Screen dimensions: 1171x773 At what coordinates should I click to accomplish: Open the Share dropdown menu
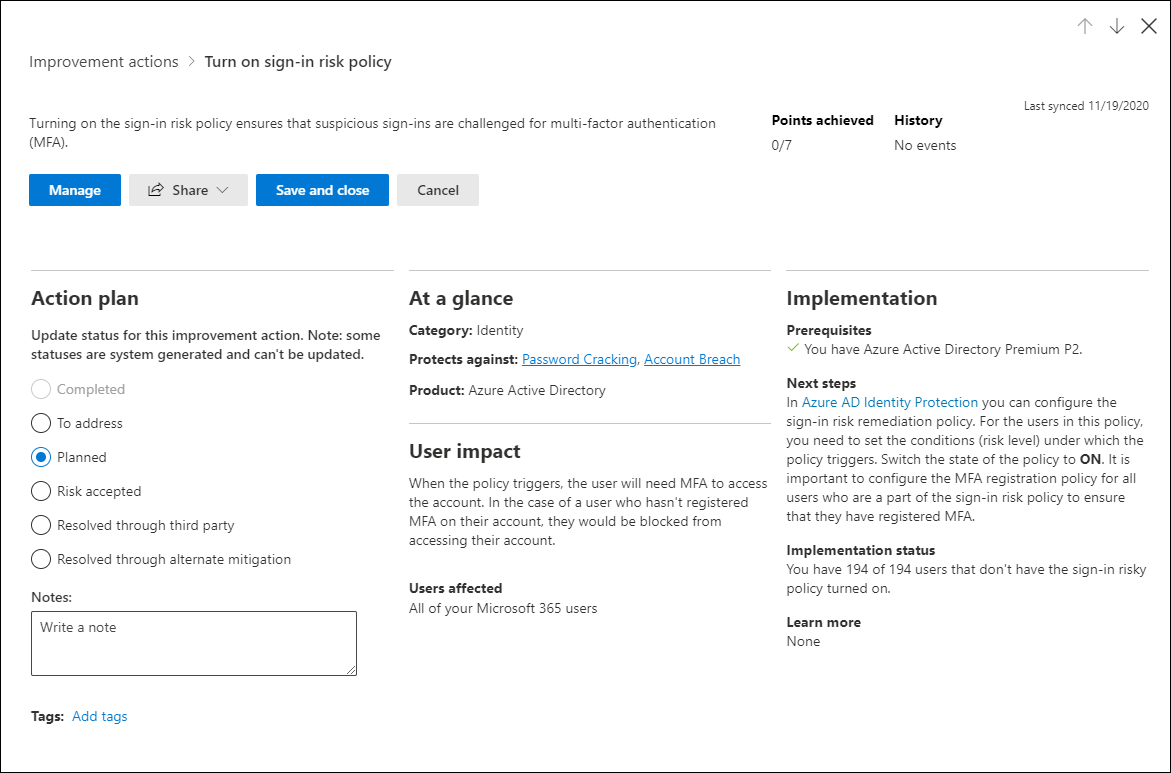[x=188, y=190]
